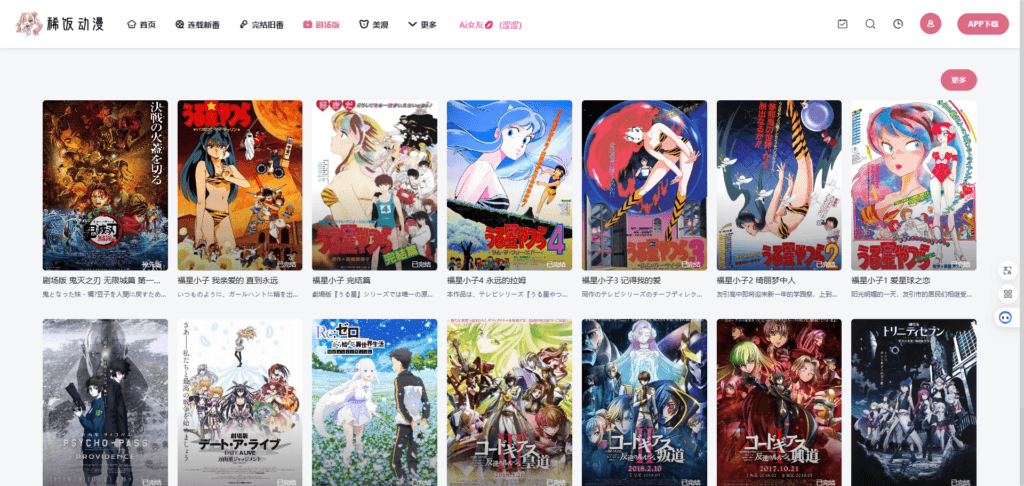Open the Re:Zero movie poster
This screenshot has width=1024, height=486.
(x=375, y=402)
